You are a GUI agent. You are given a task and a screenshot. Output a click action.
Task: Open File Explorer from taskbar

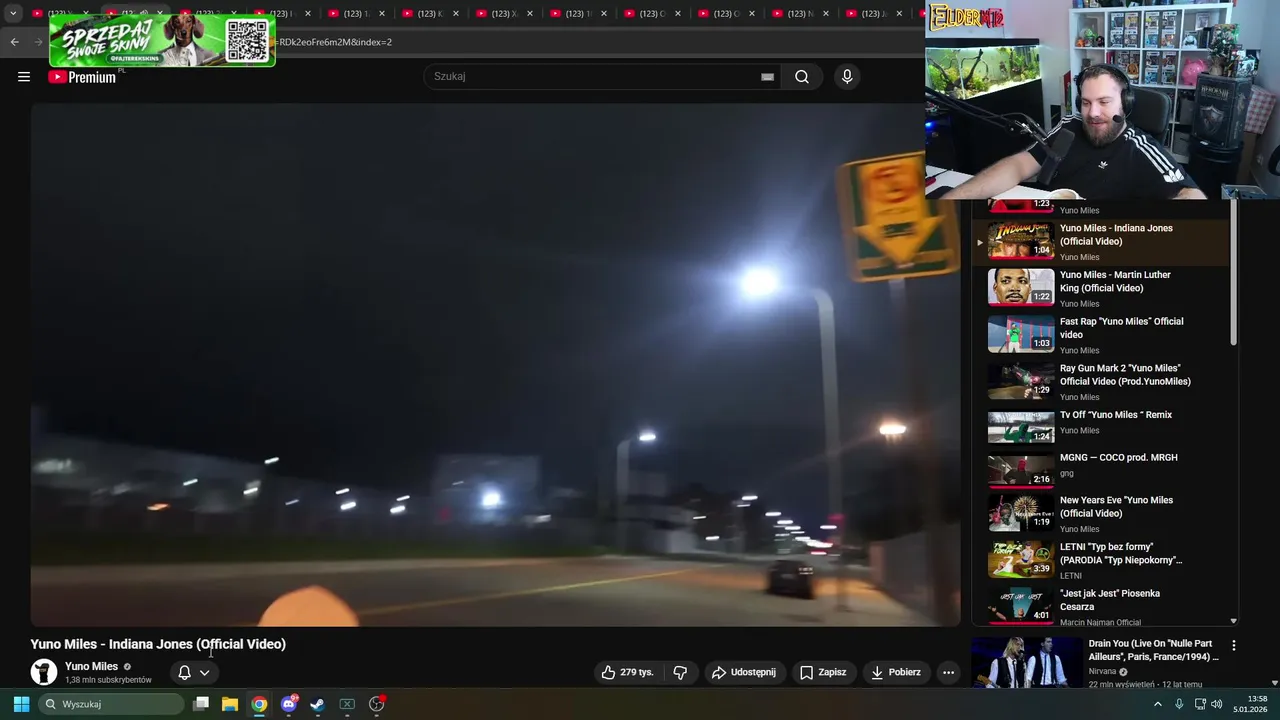pyautogui.click(x=230, y=704)
